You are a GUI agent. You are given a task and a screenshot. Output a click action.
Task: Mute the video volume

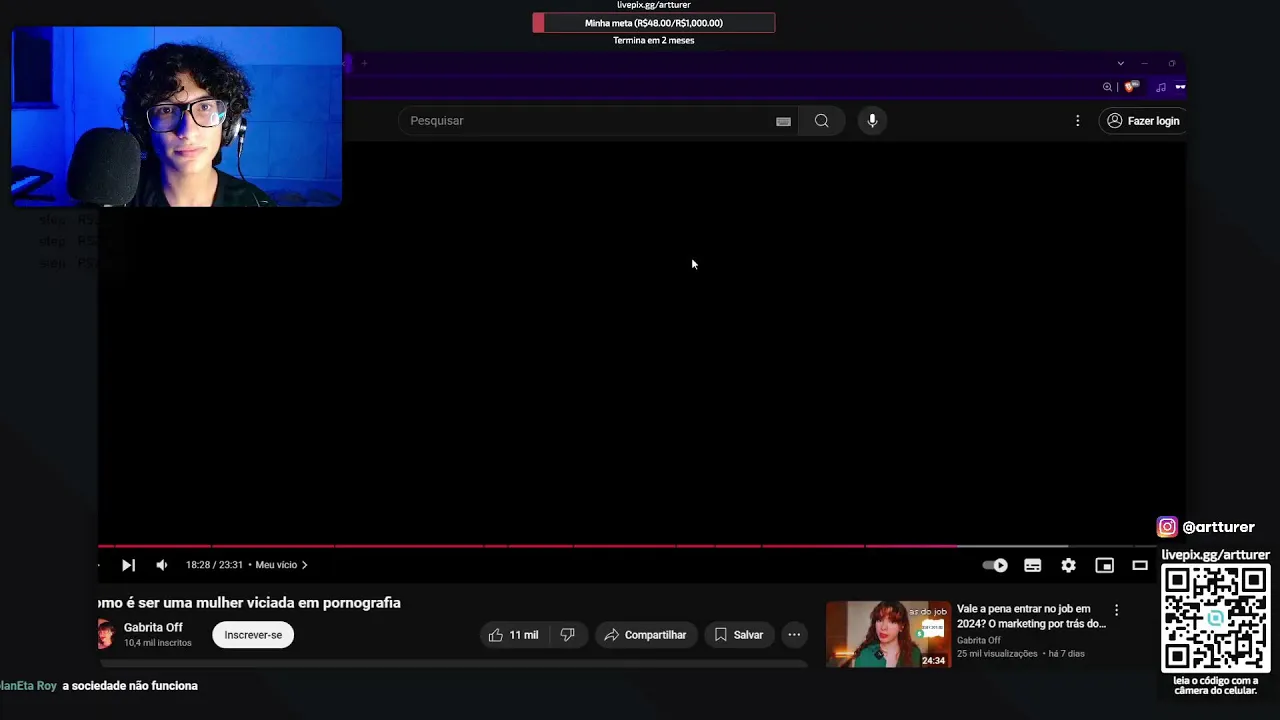[x=161, y=565]
